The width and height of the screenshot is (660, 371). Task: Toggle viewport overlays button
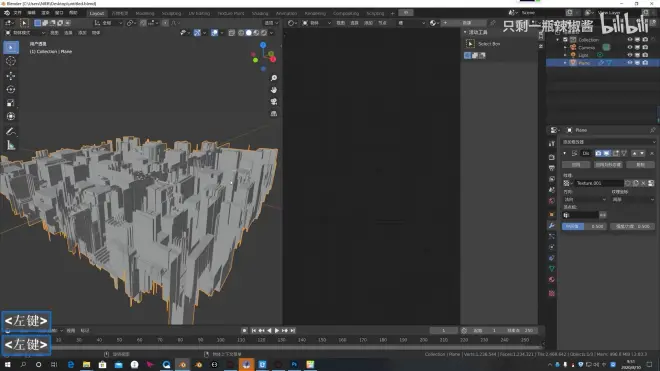coord(214,32)
